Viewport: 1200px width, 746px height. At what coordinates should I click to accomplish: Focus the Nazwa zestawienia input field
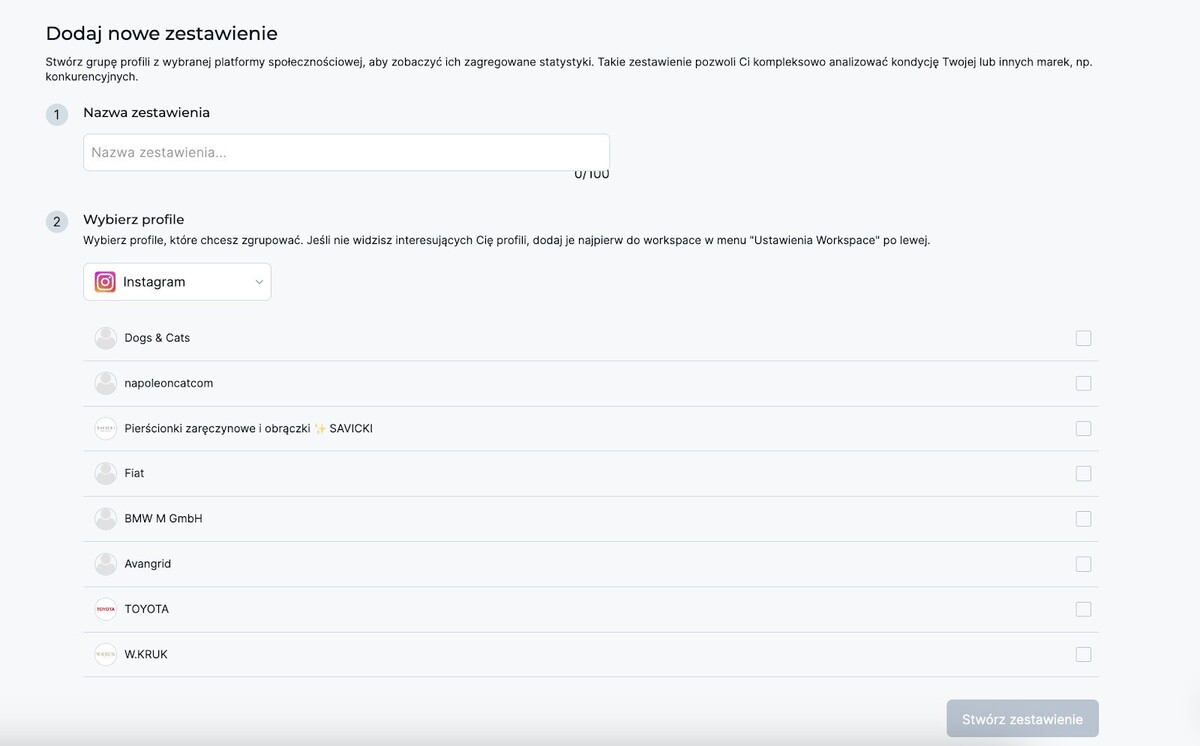[346, 153]
